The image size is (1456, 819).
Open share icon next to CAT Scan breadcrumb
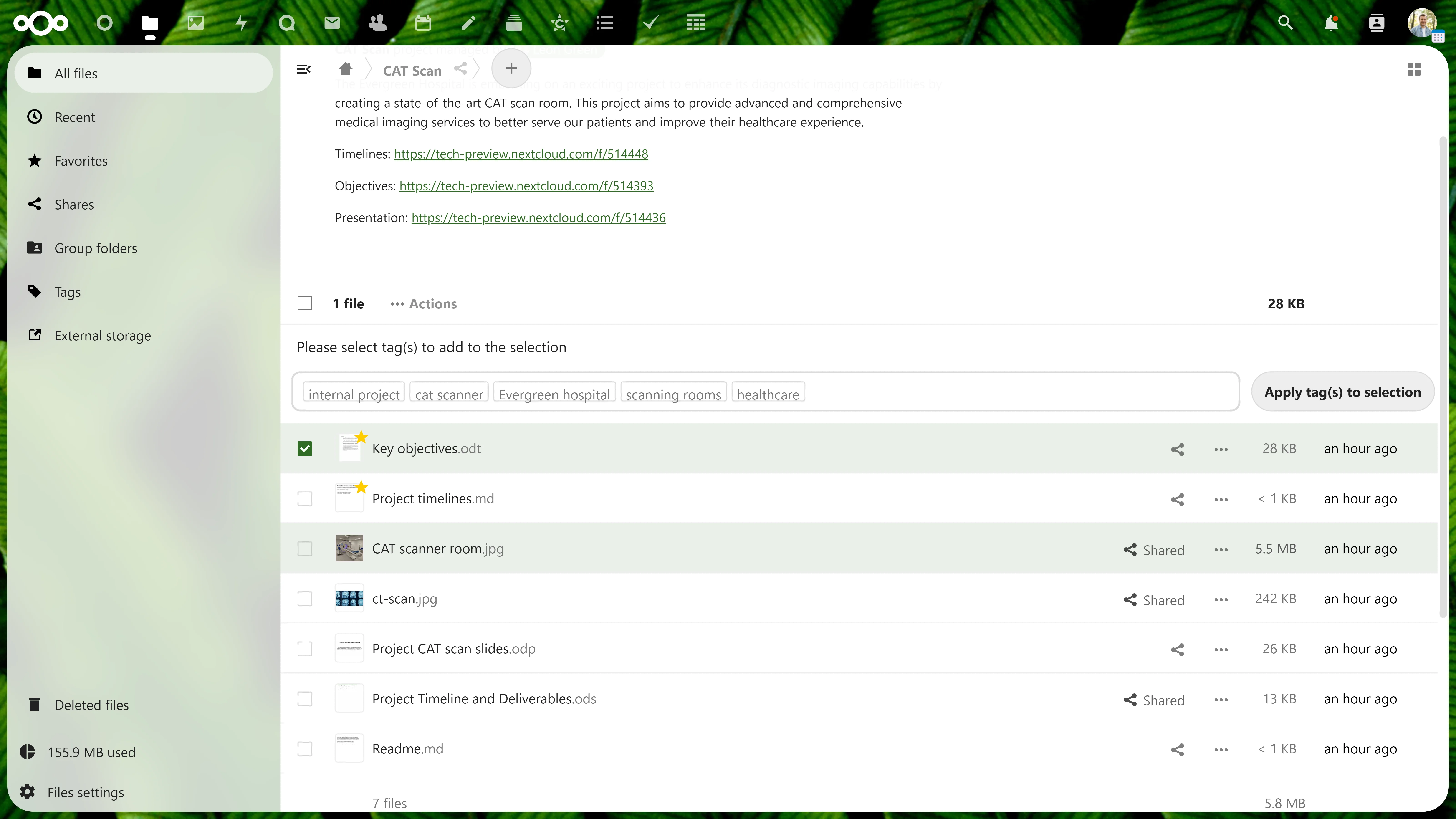461,68
